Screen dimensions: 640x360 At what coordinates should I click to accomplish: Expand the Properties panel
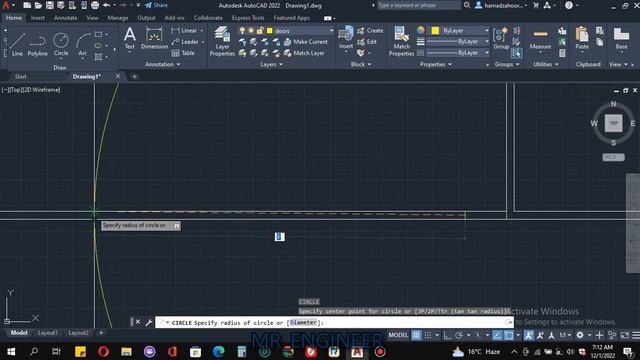[x=436, y=64]
